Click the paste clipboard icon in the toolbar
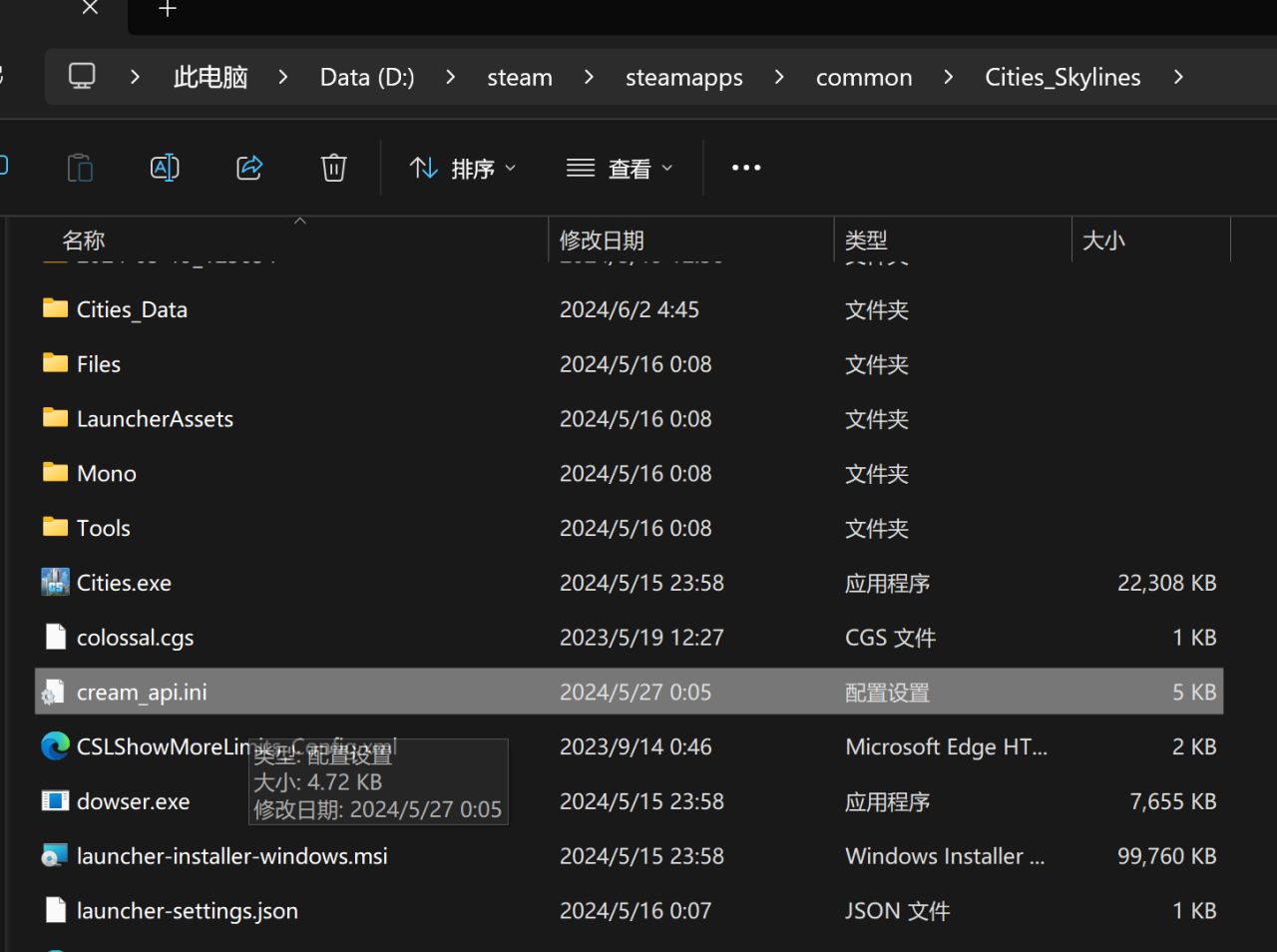This screenshot has height=952, width=1277. tap(80, 168)
